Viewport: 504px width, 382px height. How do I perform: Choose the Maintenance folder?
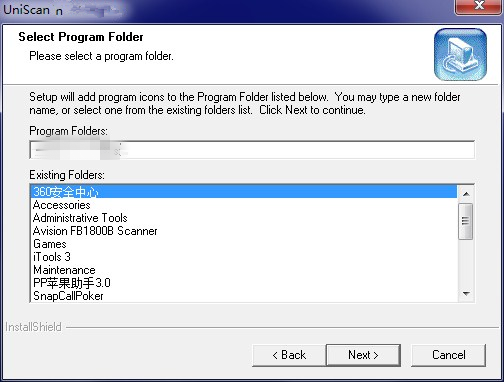tap(244, 270)
